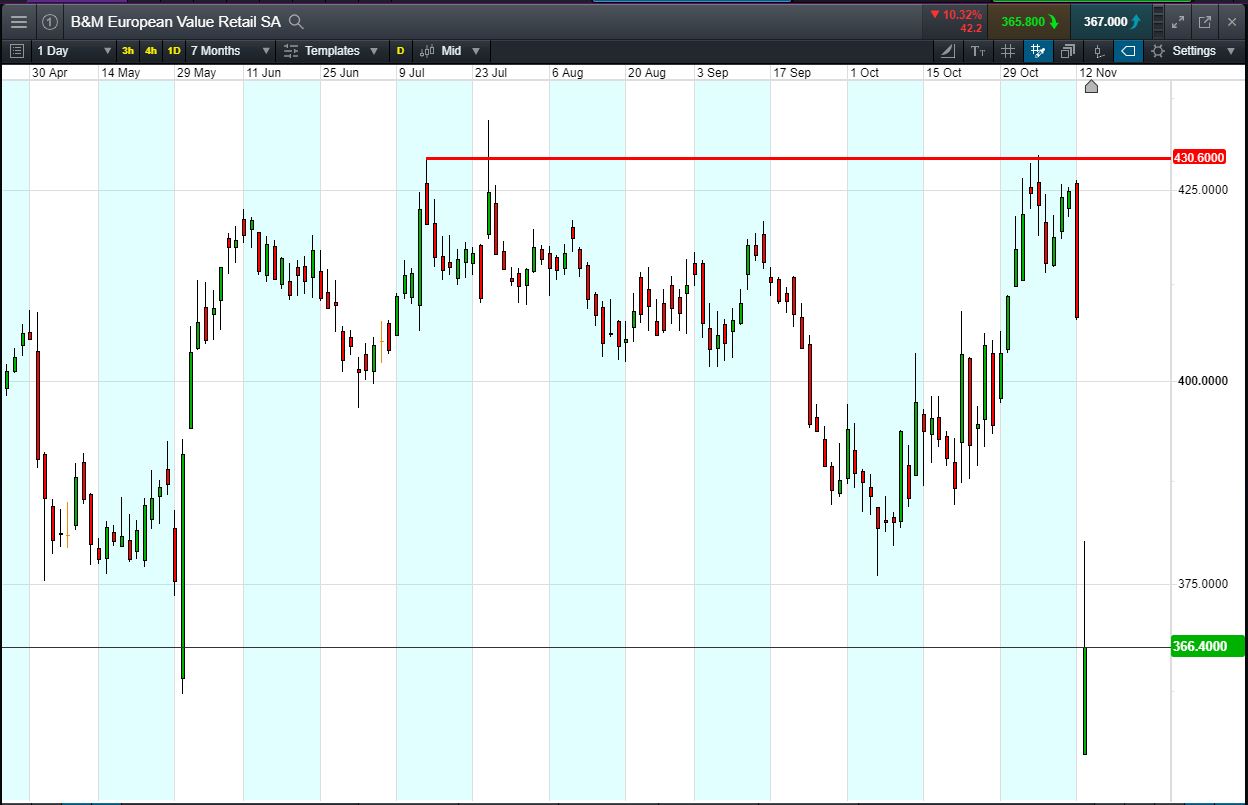Click the 12 Nov date label
Screen dimensions: 1248x805
(1098, 73)
